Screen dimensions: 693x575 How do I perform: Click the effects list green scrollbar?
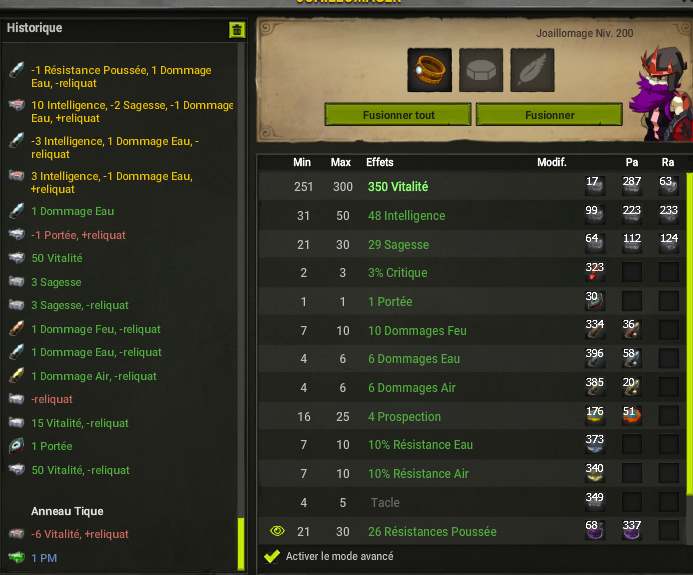tap(689, 334)
